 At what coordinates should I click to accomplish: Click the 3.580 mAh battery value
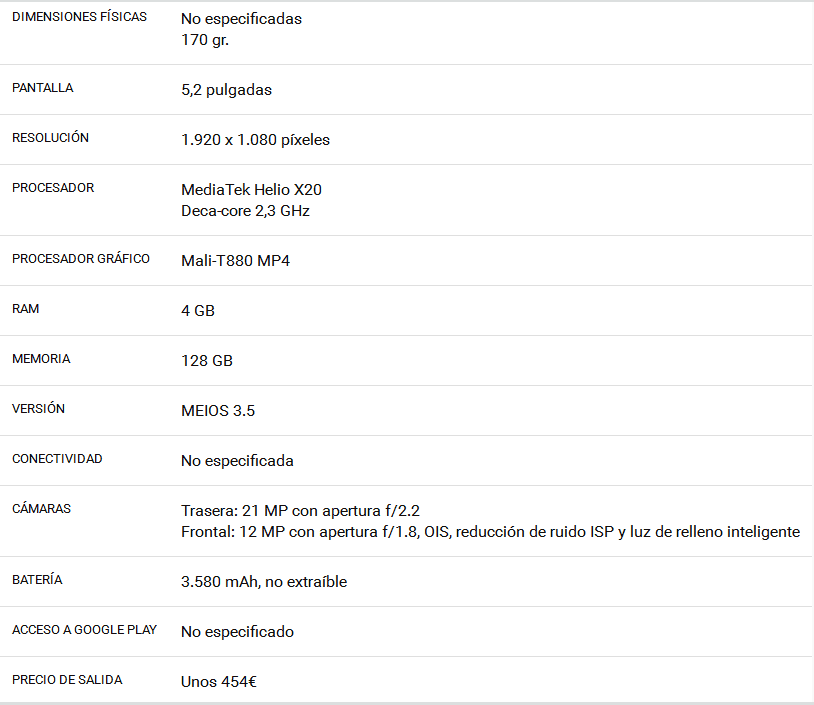coord(264,582)
